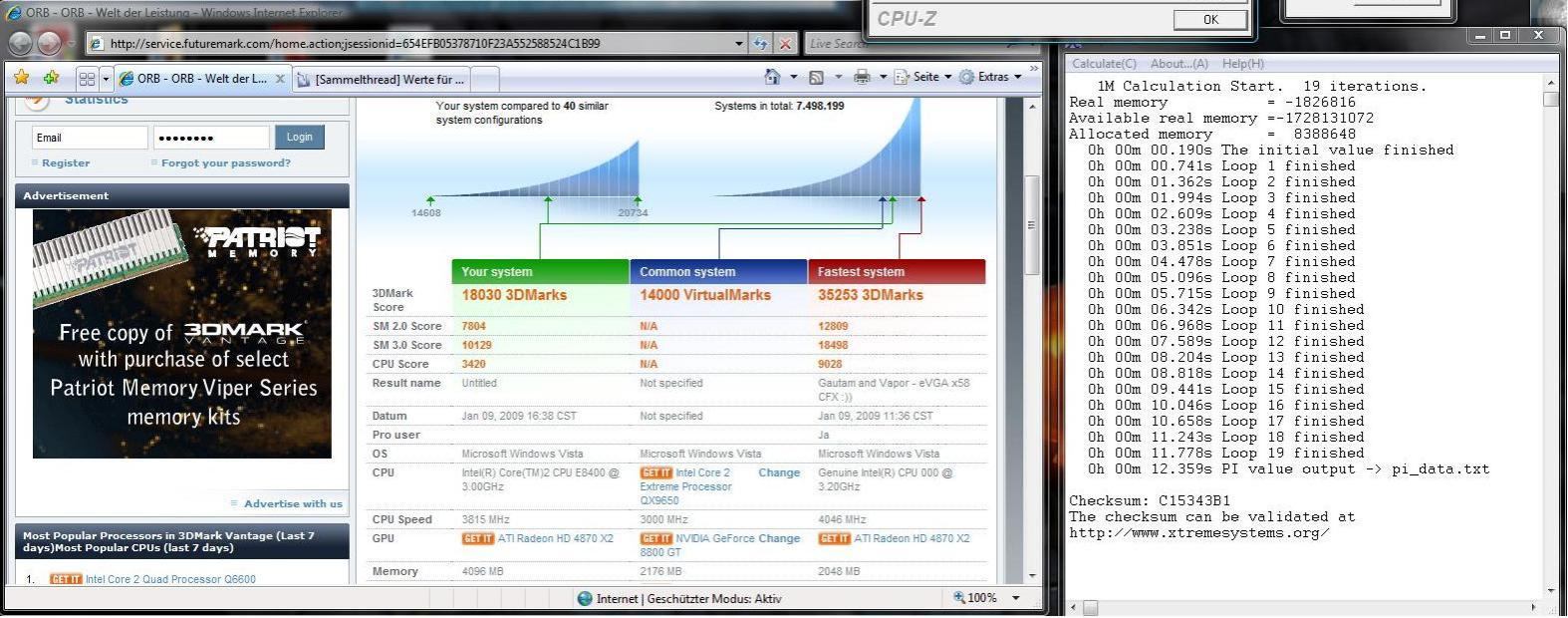Screen dimensions: 1568x618
Task: Click the RSS feeds icon
Action: 816,77
